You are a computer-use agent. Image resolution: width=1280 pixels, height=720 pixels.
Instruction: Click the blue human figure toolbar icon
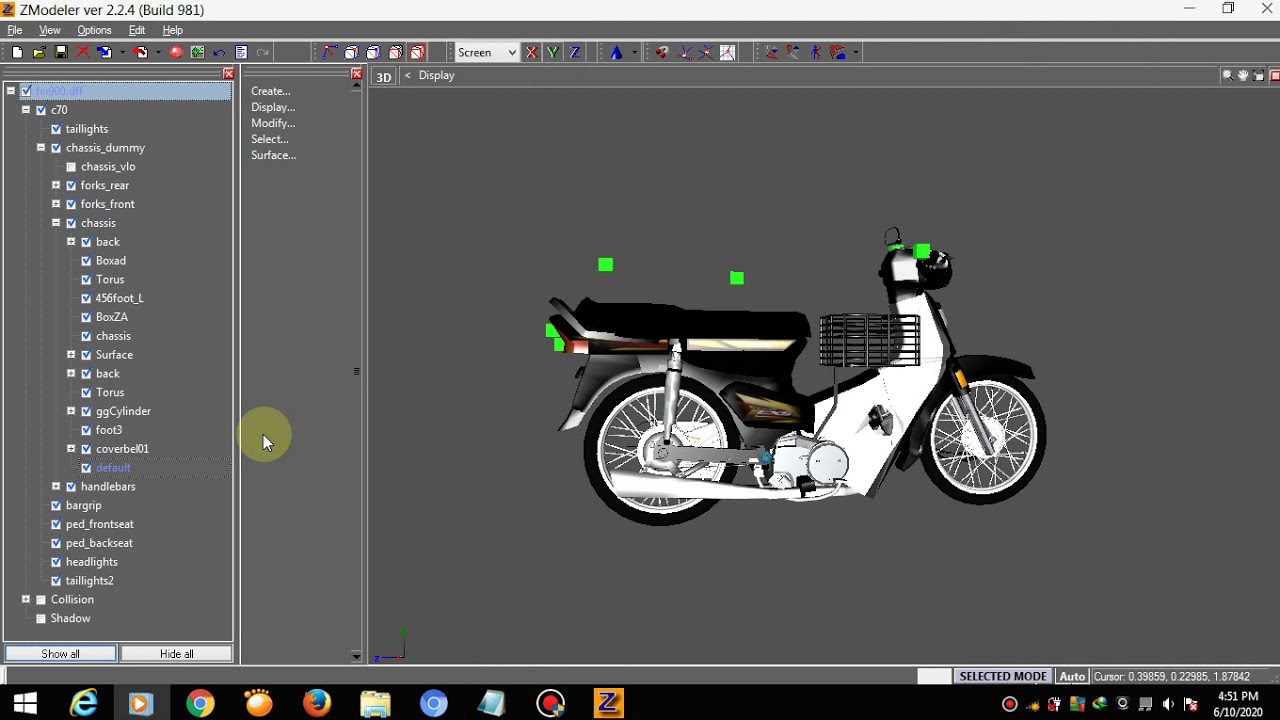pyautogui.click(x=815, y=52)
